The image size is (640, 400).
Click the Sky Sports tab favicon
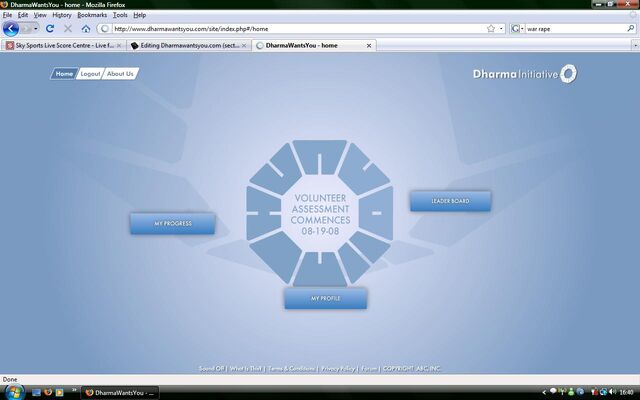(x=10, y=45)
